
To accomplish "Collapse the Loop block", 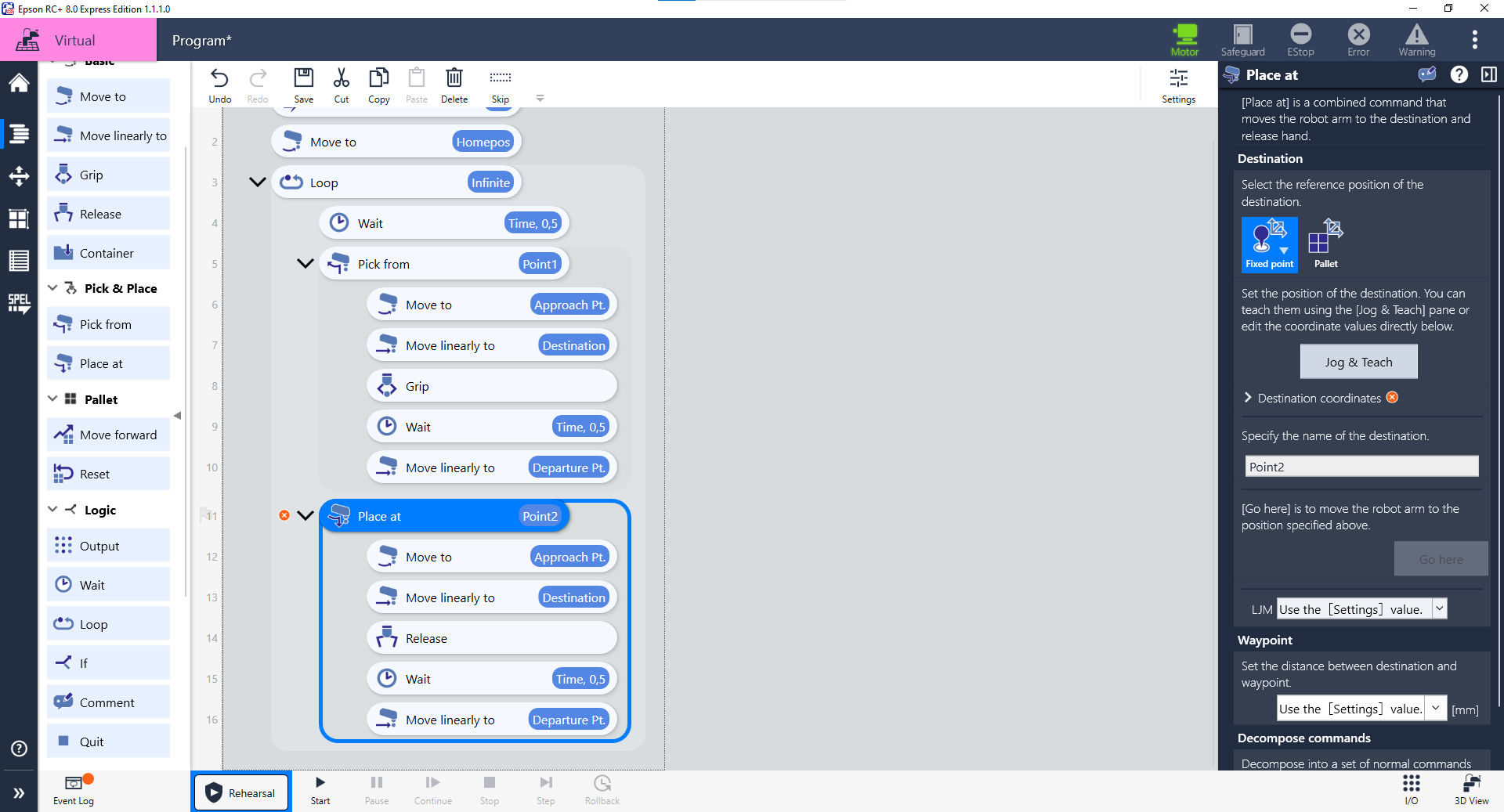I will pyautogui.click(x=257, y=182).
